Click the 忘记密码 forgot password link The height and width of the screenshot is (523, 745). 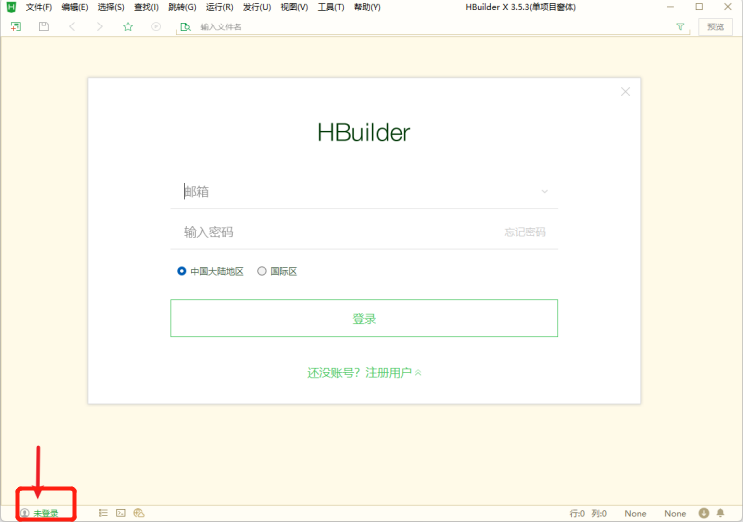525,232
